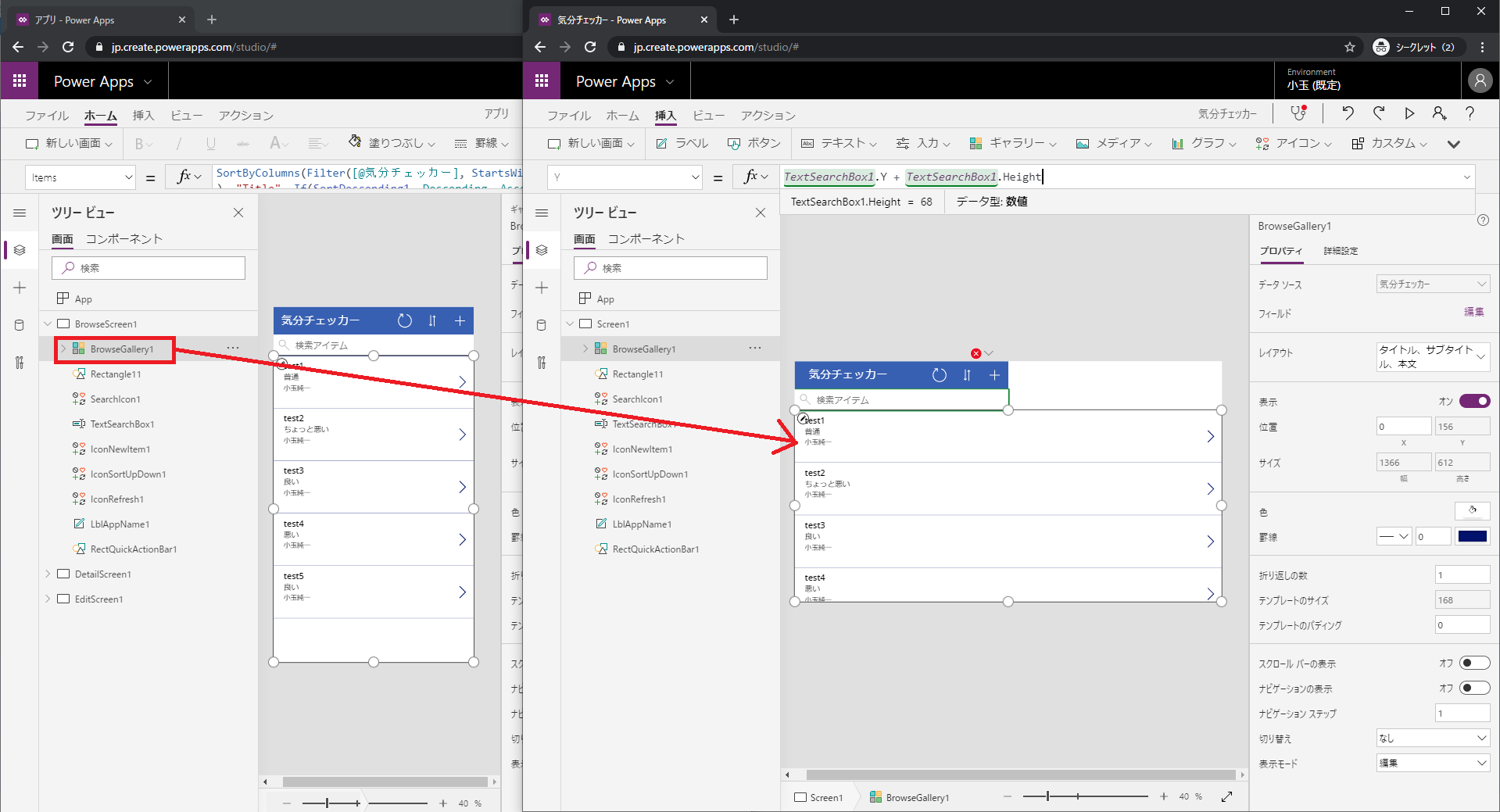Click the search box in right tree view
The height and width of the screenshot is (812, 1500).
pos(671,268)
